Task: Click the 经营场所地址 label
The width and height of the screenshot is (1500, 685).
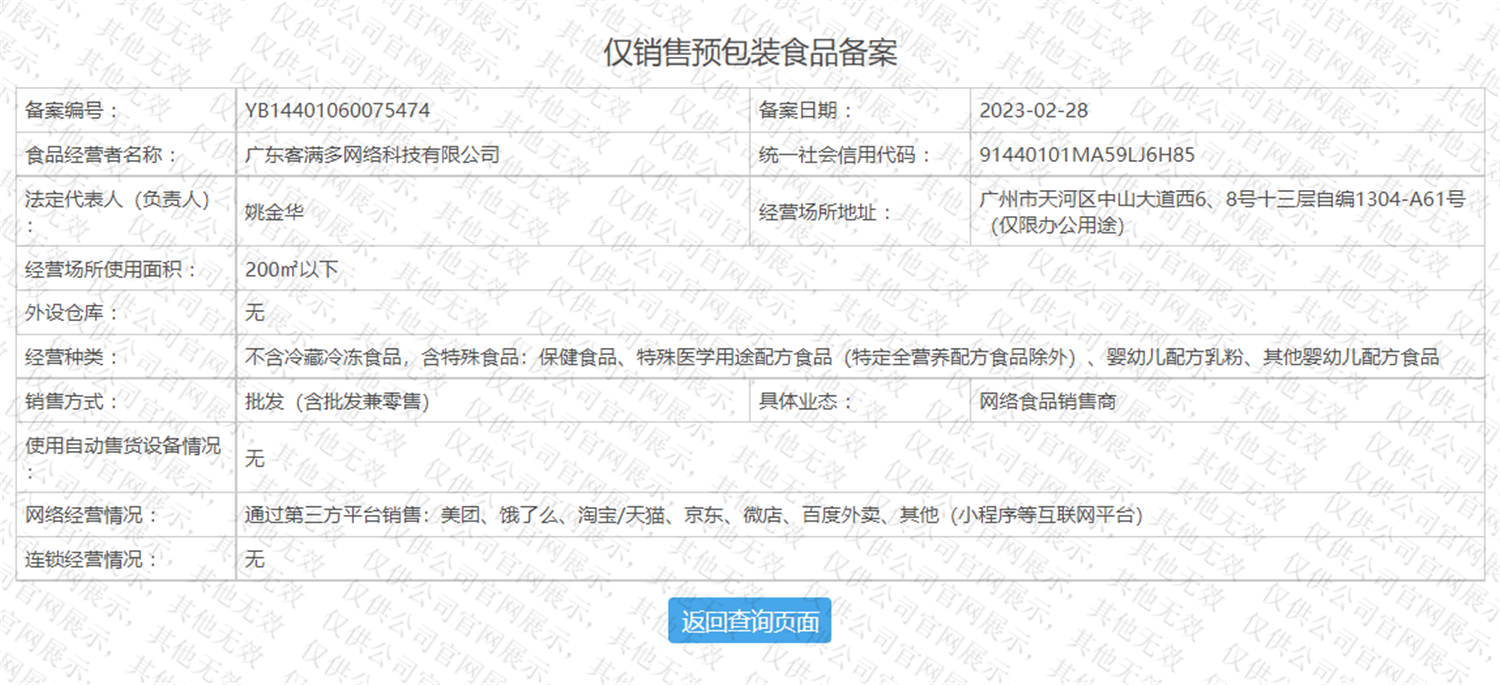Action: (x=825, y=212)
